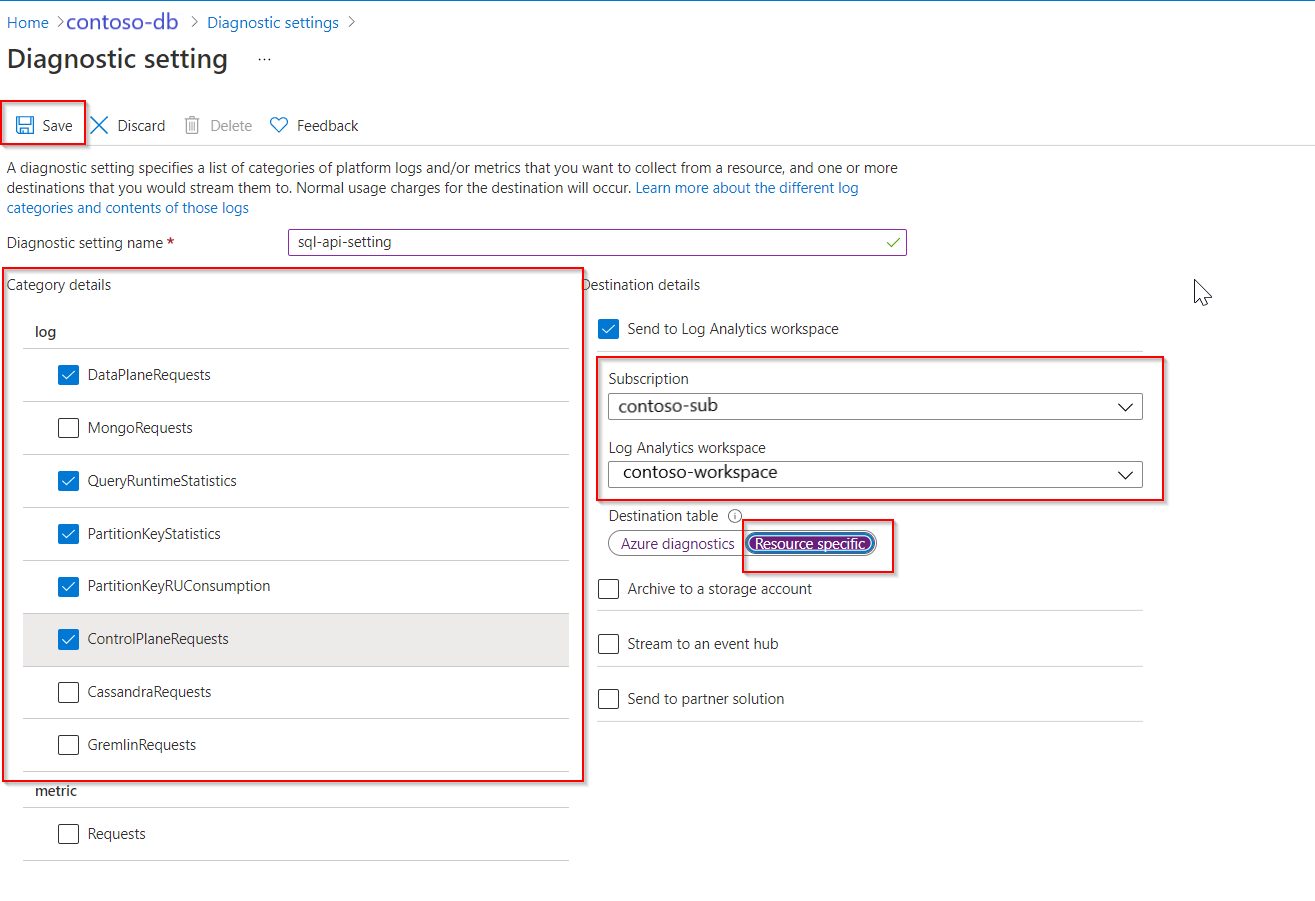1315x901 pixels.
Task: Uncheck the DataPlaneRequests checkbox
Action: (68, 375)
